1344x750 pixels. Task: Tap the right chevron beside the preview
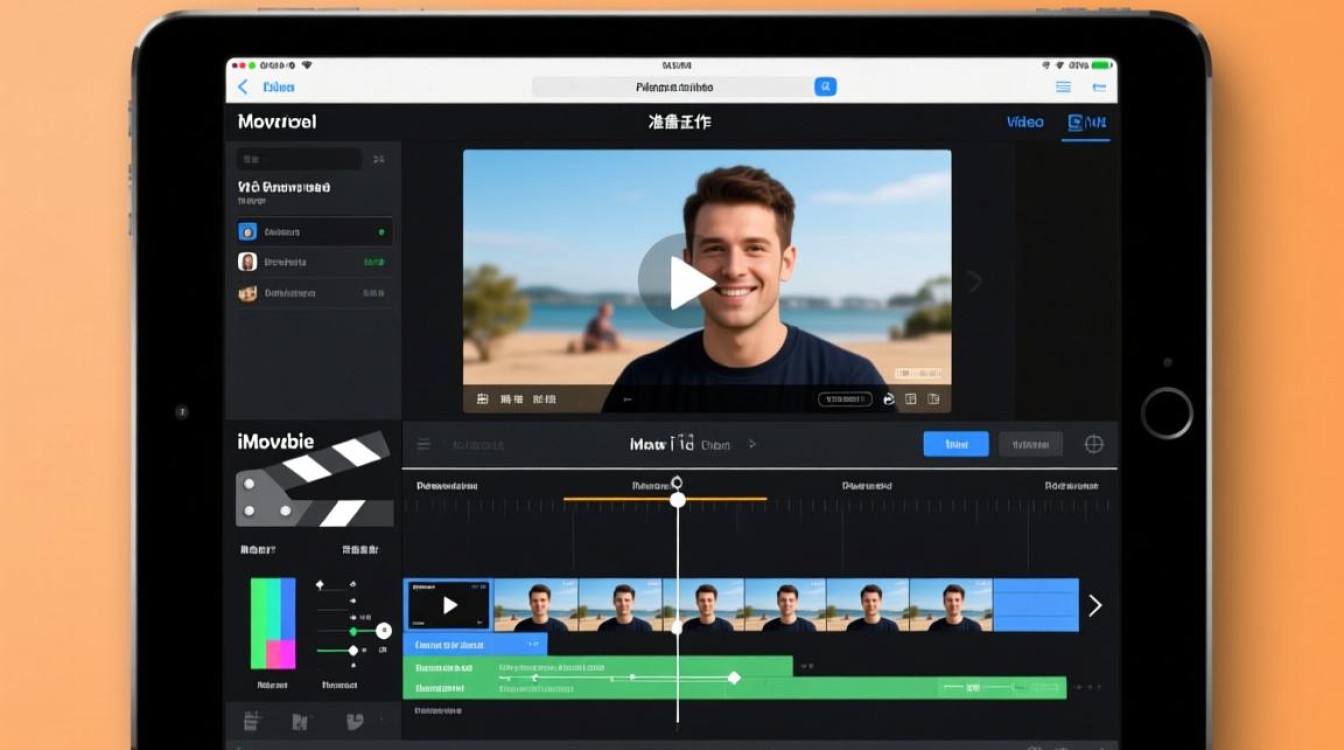975,282
